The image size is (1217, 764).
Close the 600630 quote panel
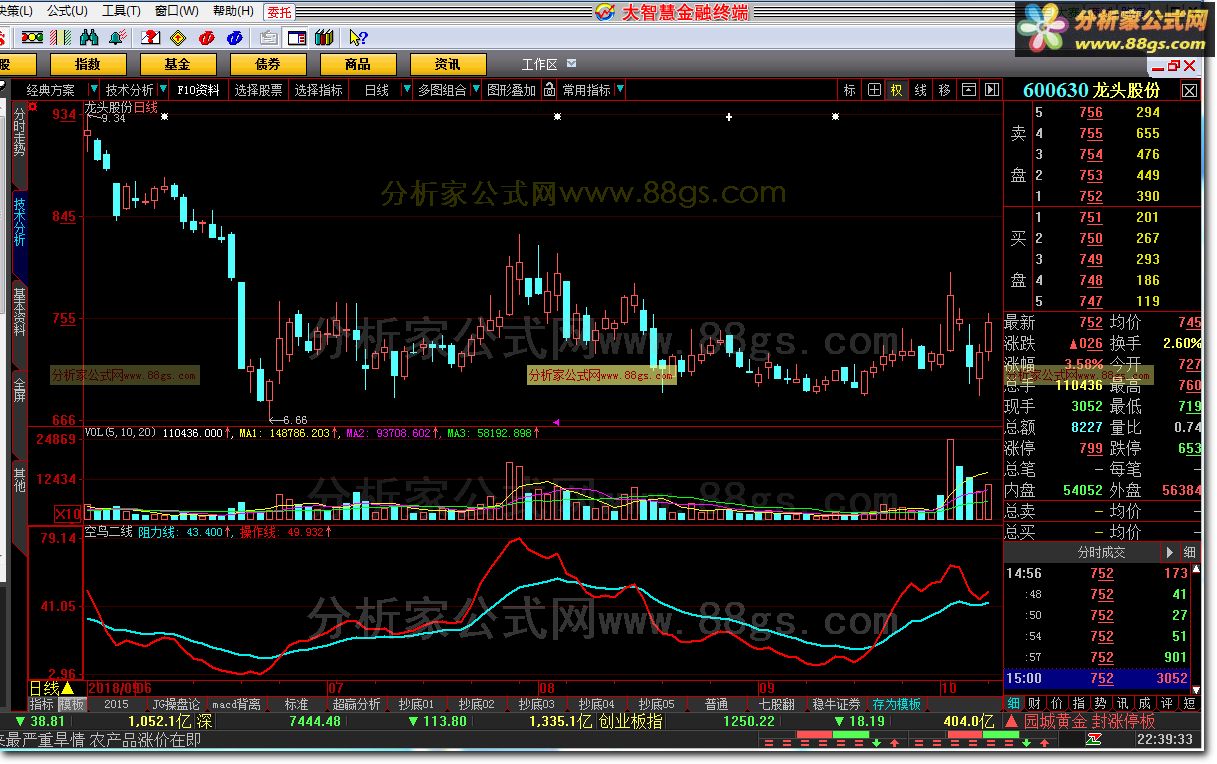click(1190, 90)
